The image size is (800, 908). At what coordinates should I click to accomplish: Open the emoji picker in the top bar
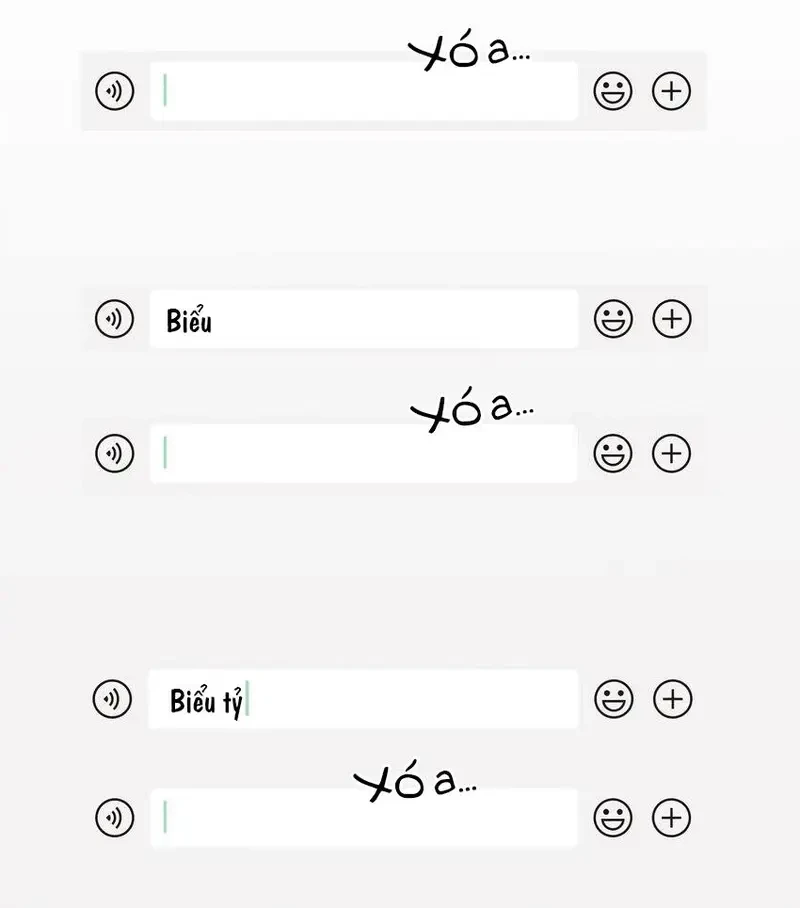coord(612,91)
